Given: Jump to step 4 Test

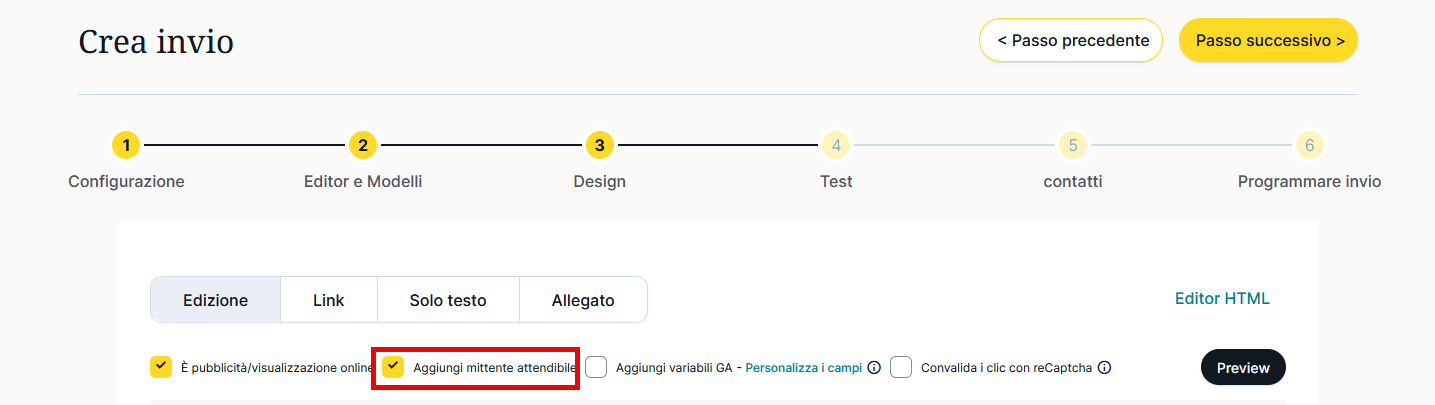Looking at the screenshot, I should tap(836, 146).
